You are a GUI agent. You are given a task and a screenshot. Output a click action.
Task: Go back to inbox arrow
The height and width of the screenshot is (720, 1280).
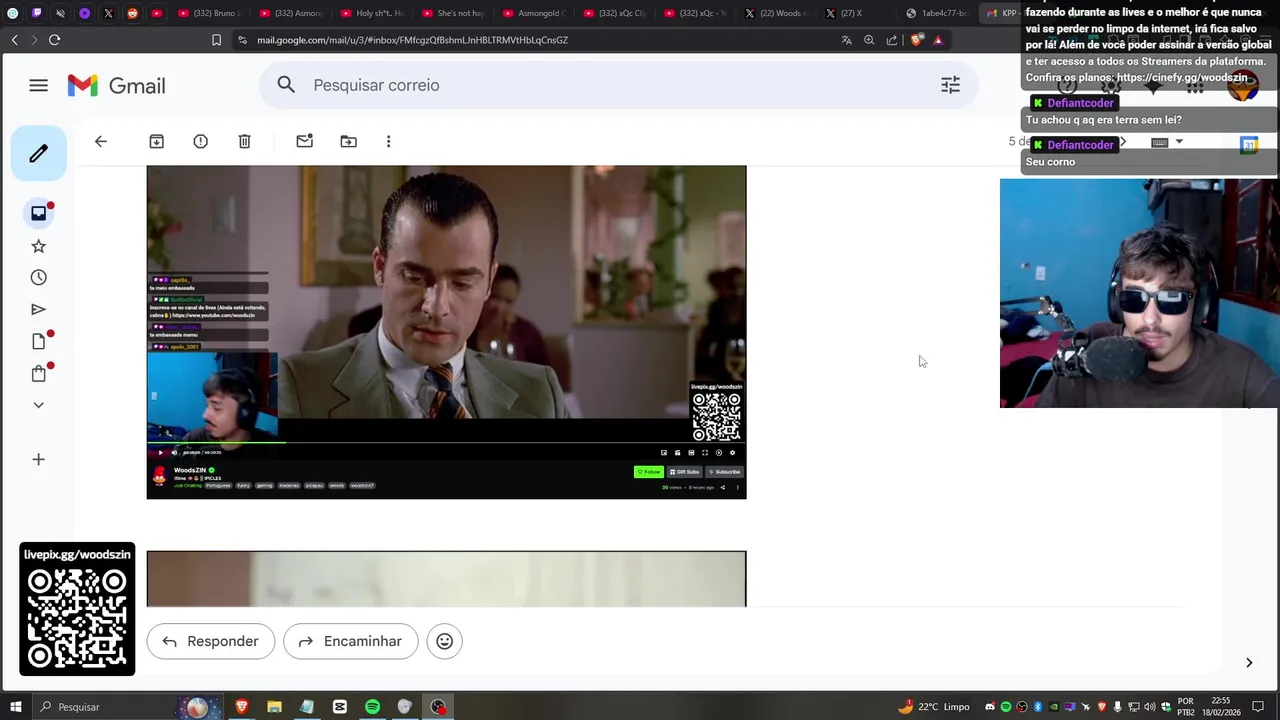point(101,141)
